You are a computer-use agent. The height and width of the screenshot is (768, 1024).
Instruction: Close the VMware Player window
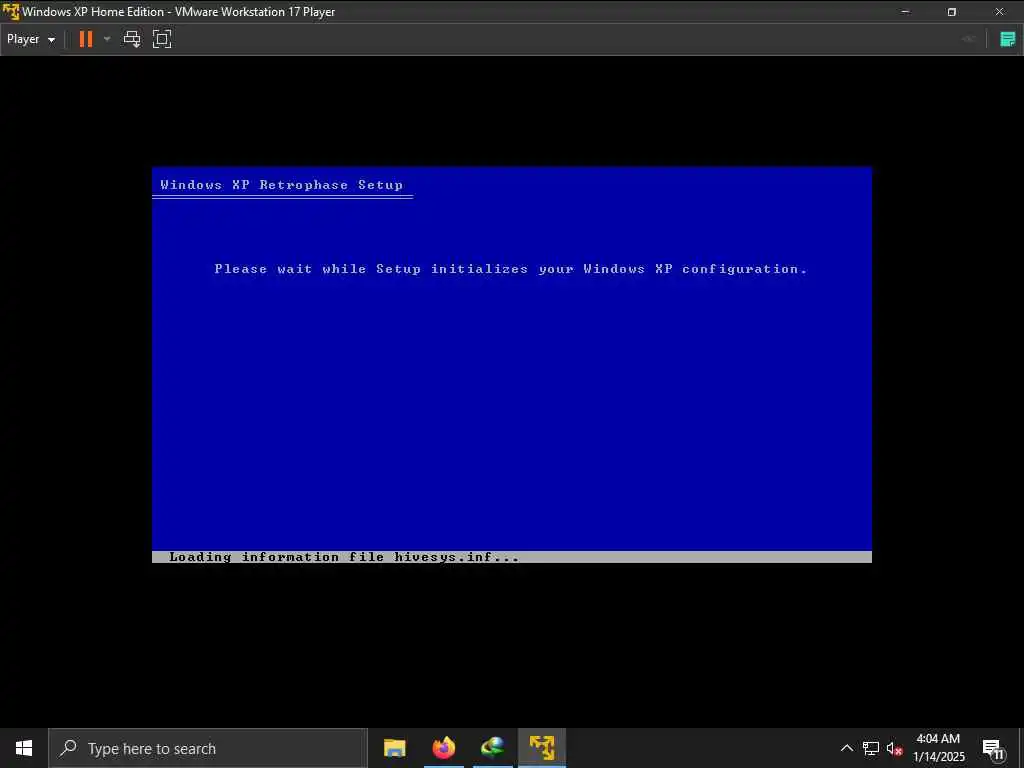pyautogui.click(x=999, y=12)
